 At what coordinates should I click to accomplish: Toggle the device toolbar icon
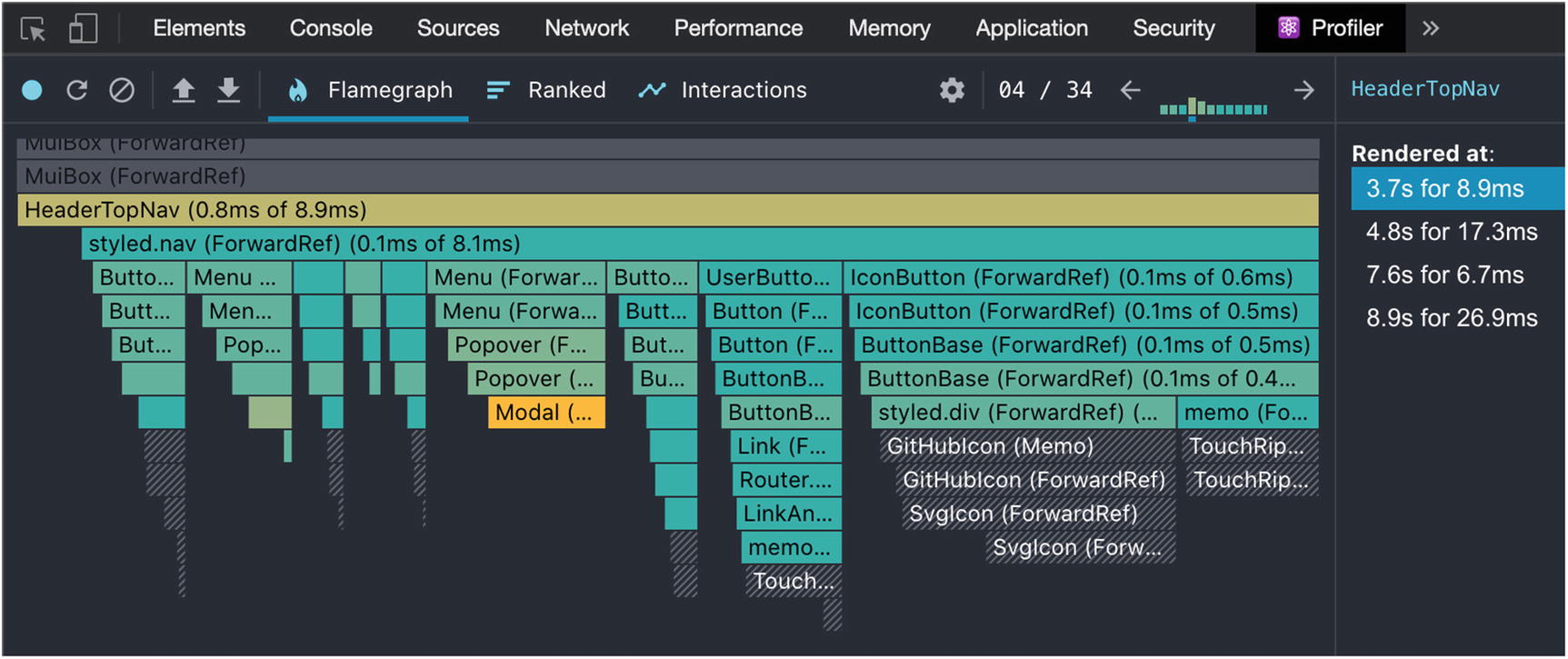(83, 29)
